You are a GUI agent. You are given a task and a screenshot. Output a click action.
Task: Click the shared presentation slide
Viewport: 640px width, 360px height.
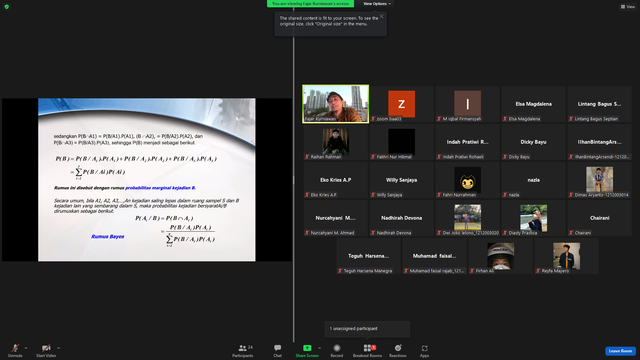(x=147, y=180)
